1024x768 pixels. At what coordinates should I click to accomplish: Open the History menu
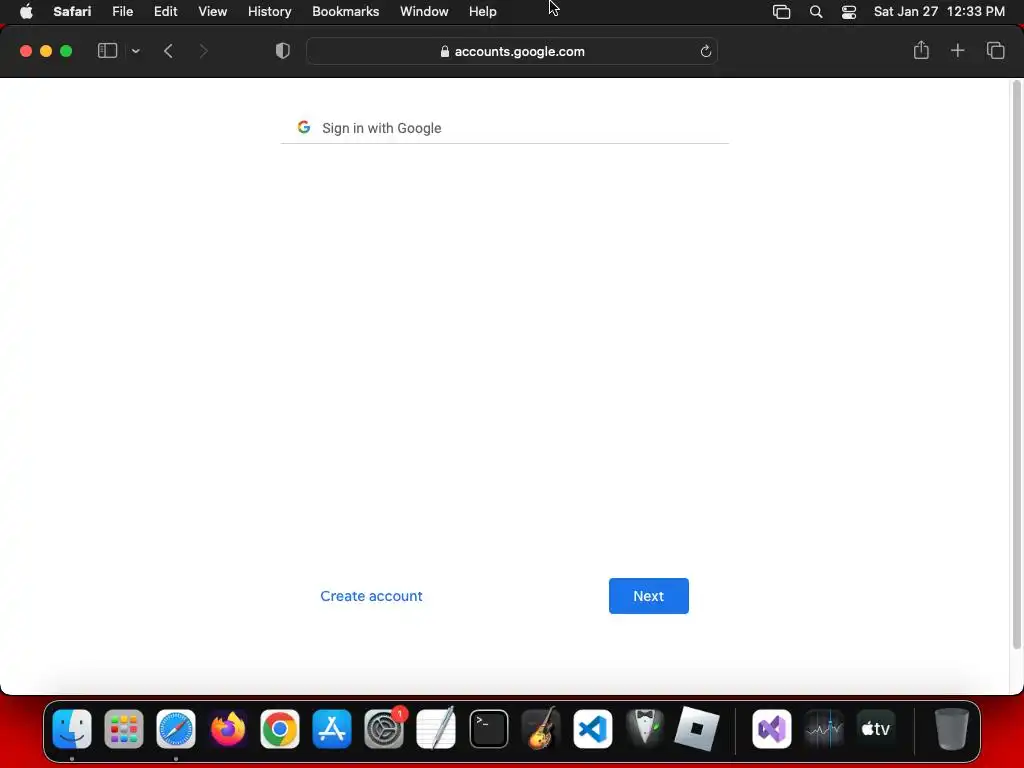[x=269, y=11]
